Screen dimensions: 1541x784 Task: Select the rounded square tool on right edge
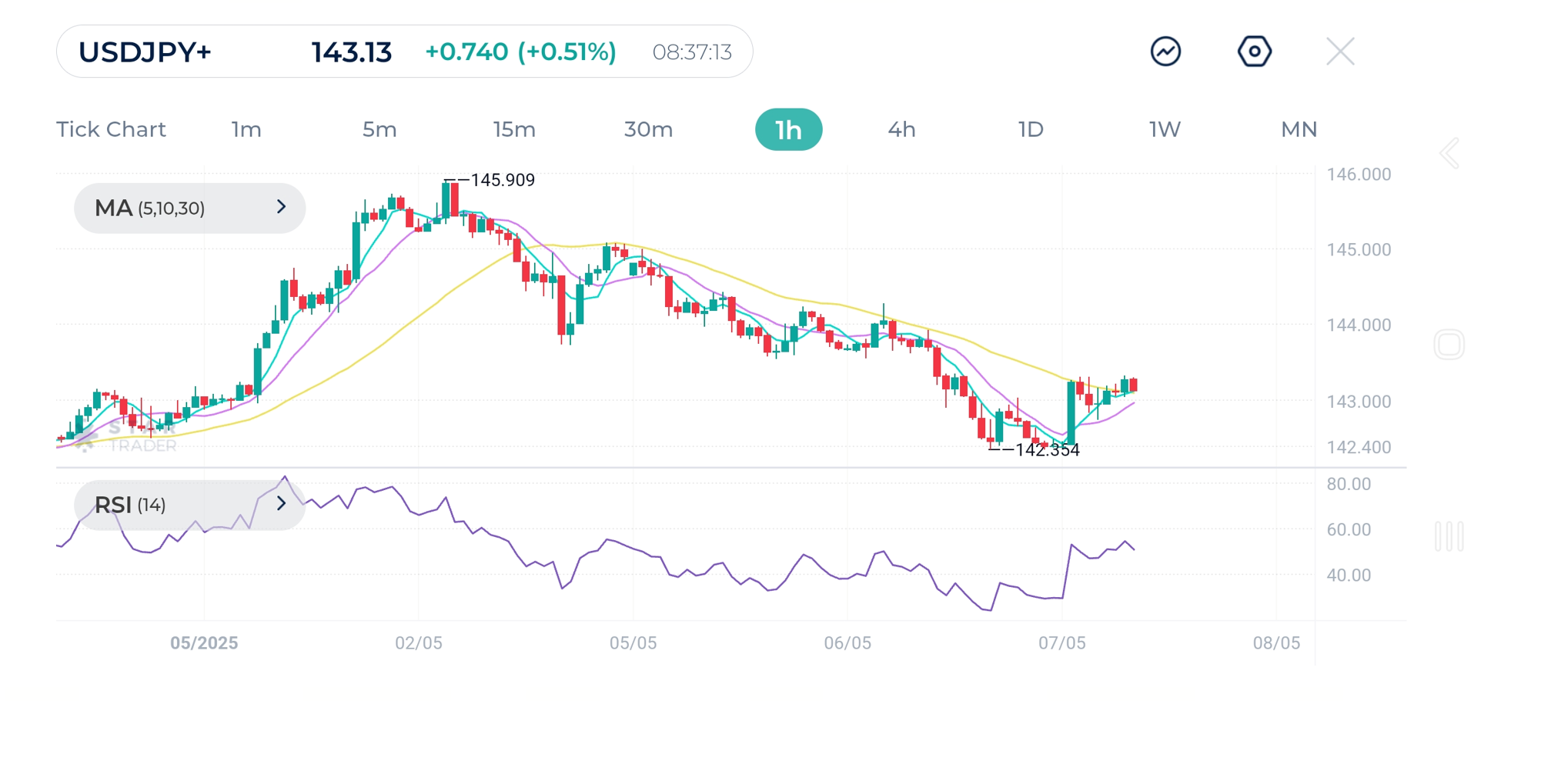coord(1449,344)
